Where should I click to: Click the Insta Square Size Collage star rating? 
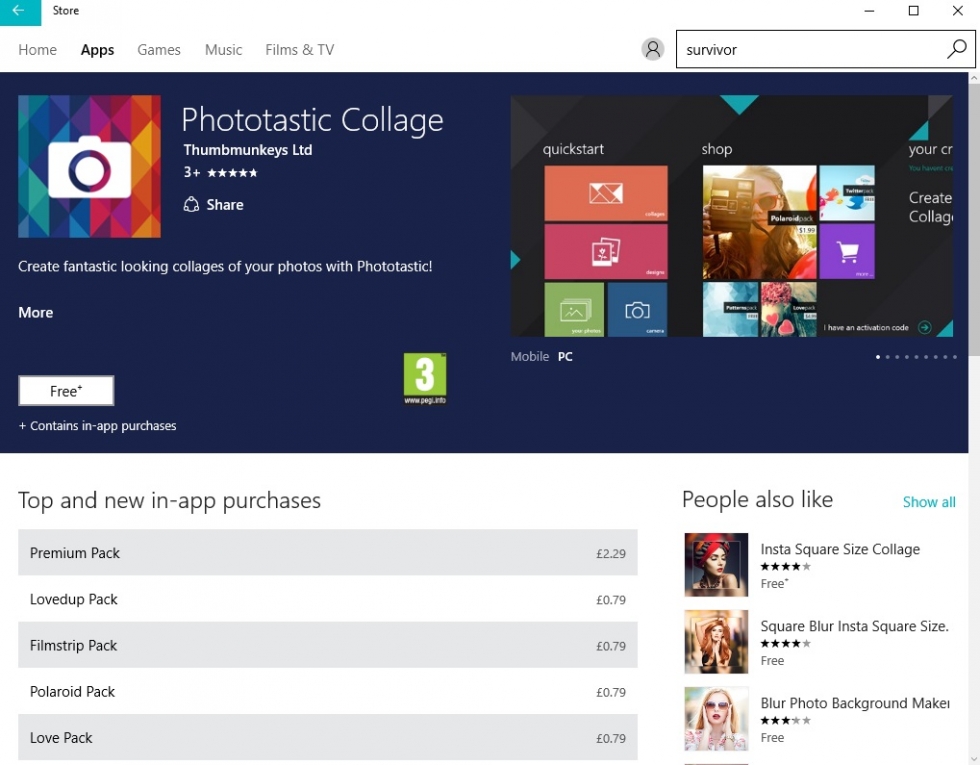tap(786, 567)
